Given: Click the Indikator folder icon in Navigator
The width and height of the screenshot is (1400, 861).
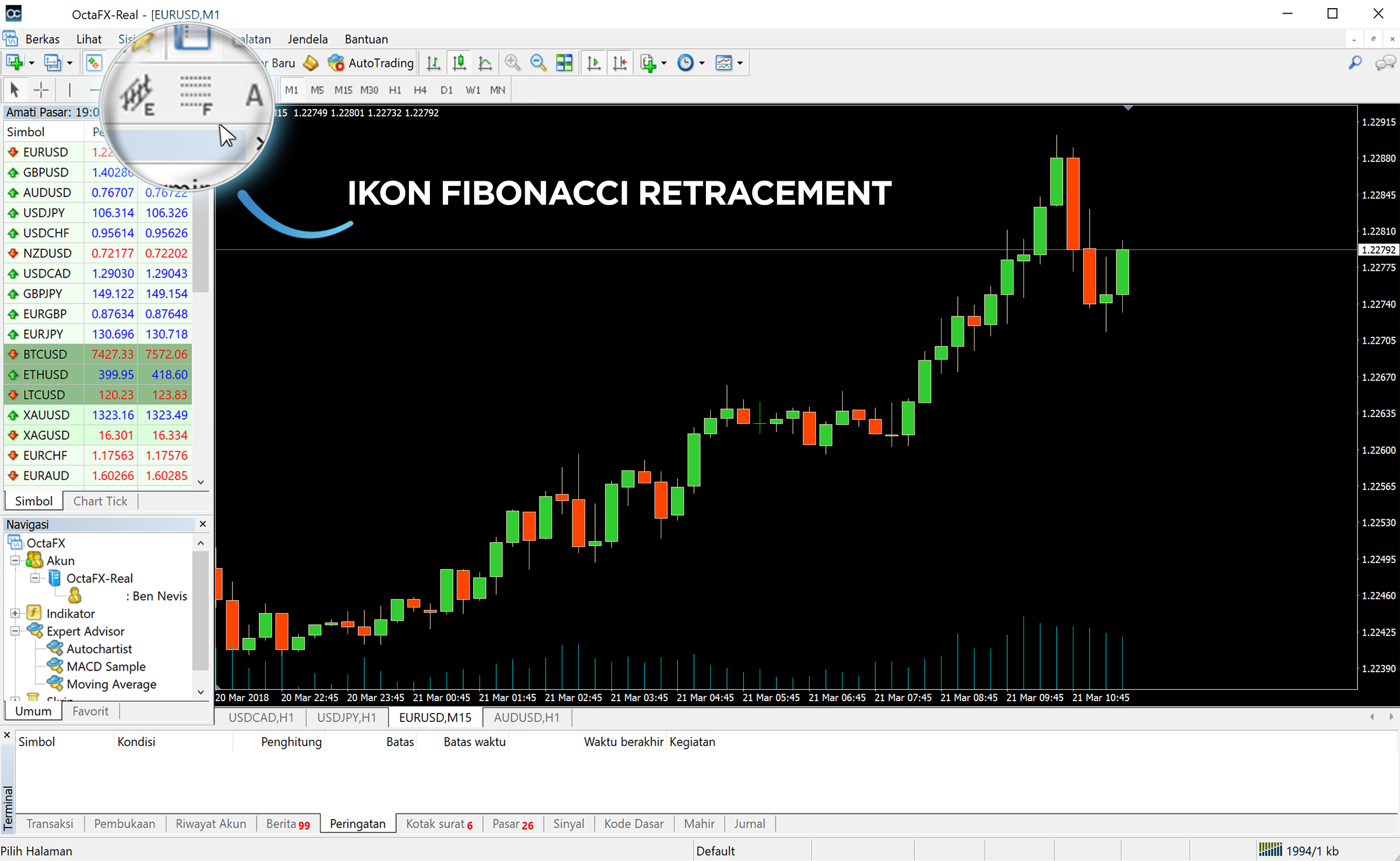Looking at the screenshot, I should (x=34, y=613).
